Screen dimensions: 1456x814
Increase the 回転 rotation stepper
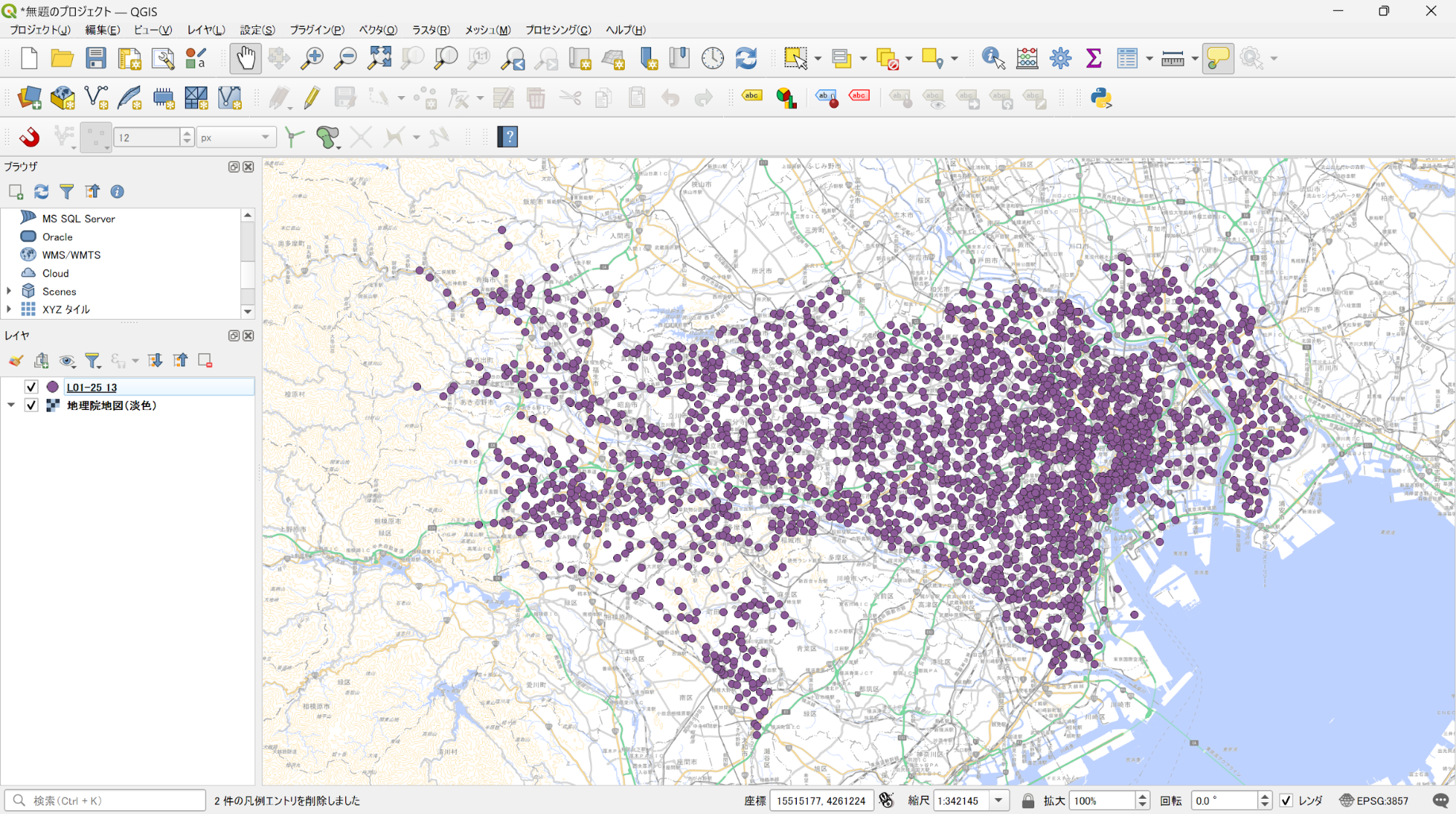click(x=1264, y=796)
